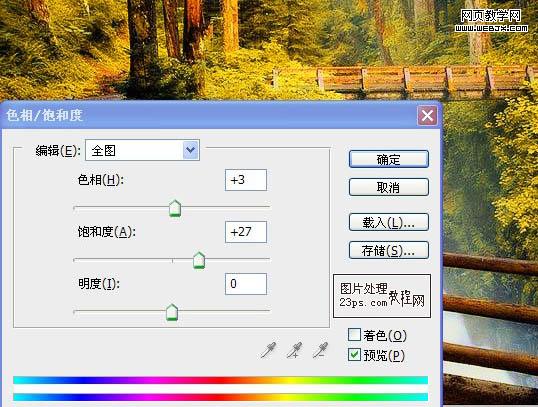Click the upper color spectrum bar

click(220, 380)
